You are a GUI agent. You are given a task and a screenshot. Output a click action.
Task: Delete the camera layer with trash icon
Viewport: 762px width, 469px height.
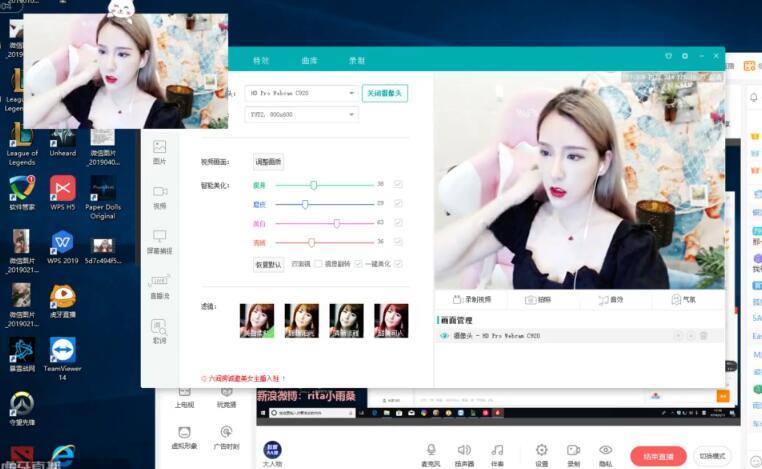[703, 335]
